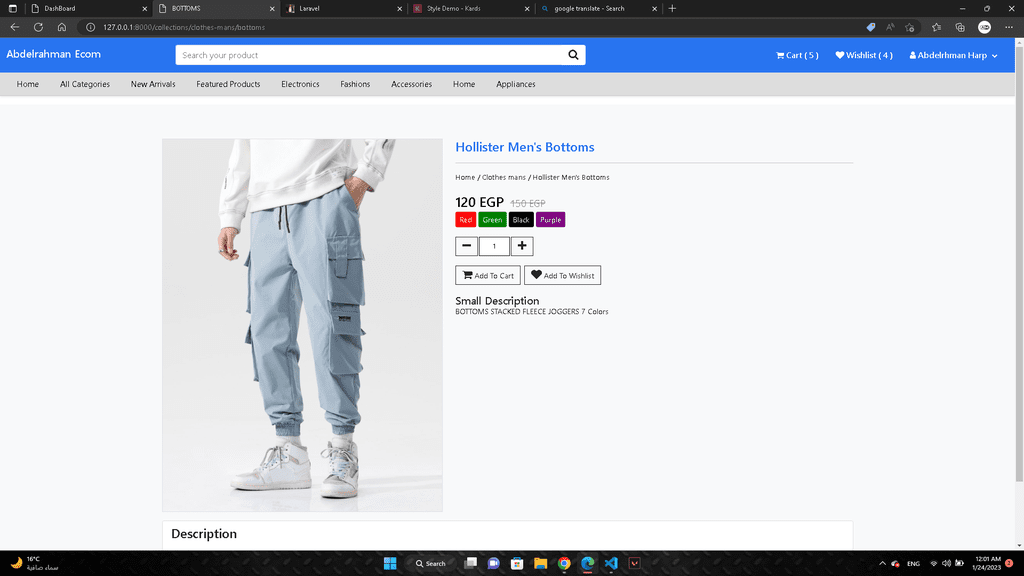Screen dimensions: 1024x576
Task: Click the Add To Cart button
Action: [x=488, y=276]
